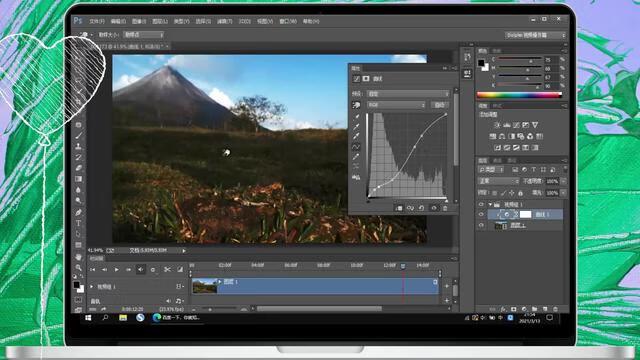640x360 pixels.
Task: Select the Brush tool
Action: (79, 136)
